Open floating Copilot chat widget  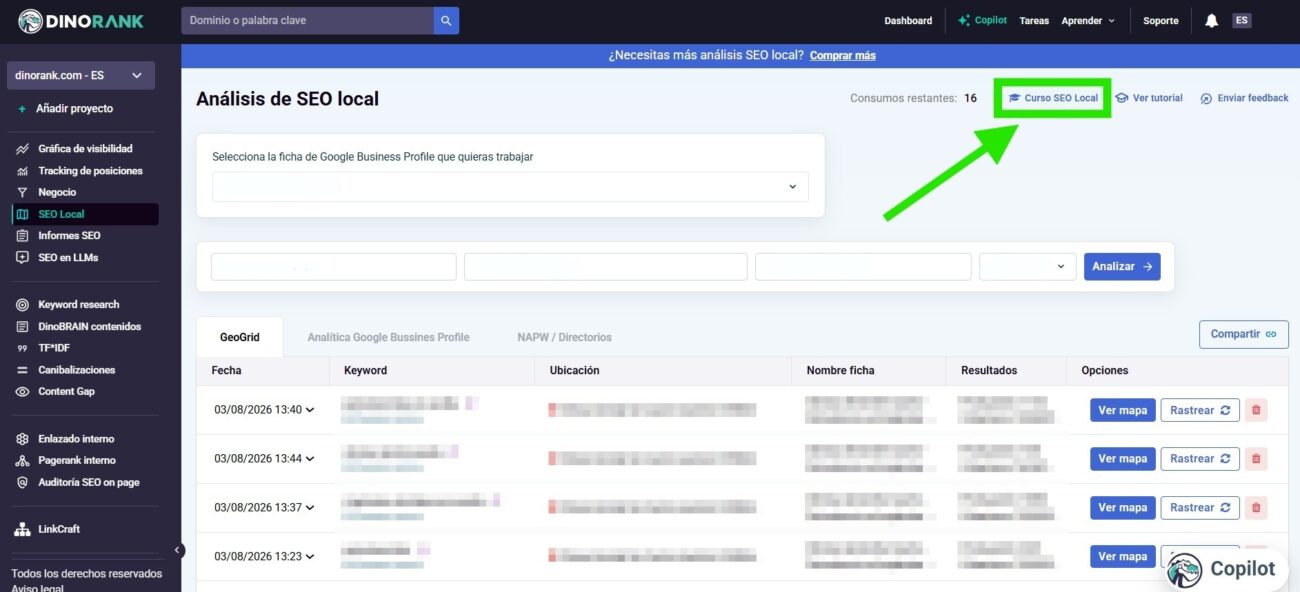(1224, 569)
